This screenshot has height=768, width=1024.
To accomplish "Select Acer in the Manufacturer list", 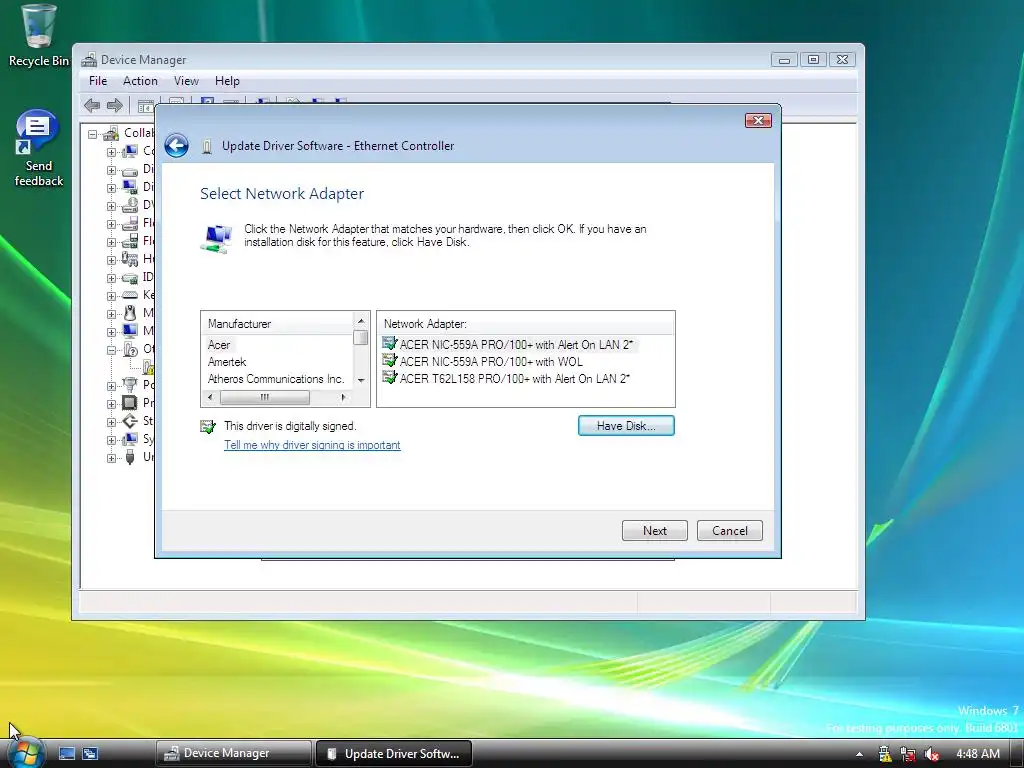I will coord(219,345).
